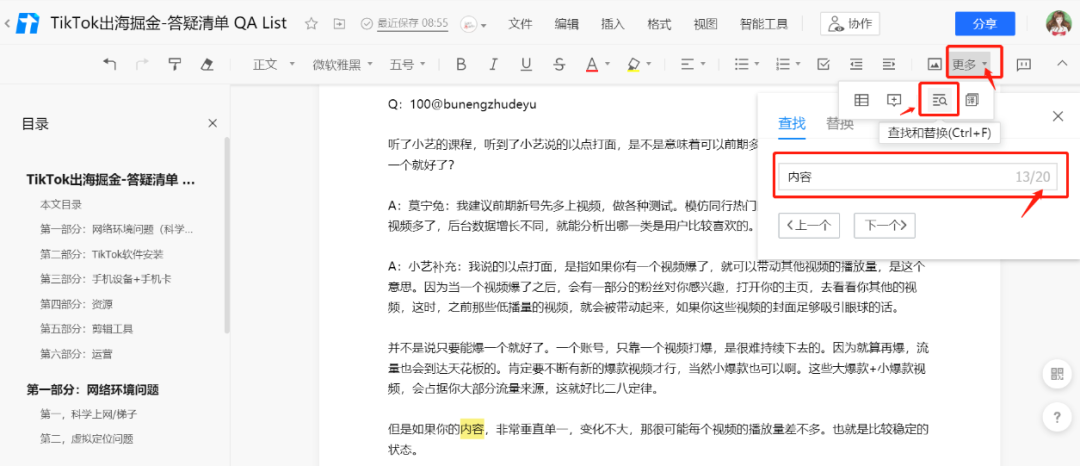Image resolution: width=1080 pixels, height=466 pixels.
Task: Click the redo arrow icon
Action: click(143, 64)
